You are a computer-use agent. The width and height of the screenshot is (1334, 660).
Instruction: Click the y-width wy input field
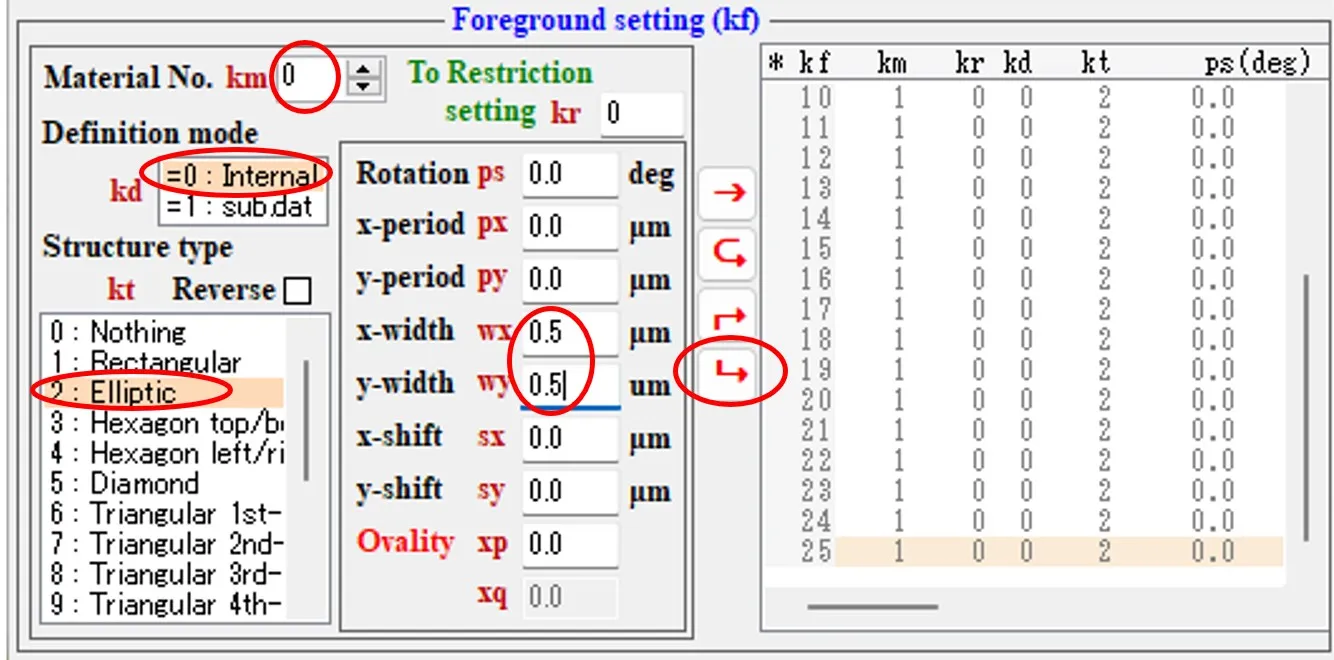point(570,385)
